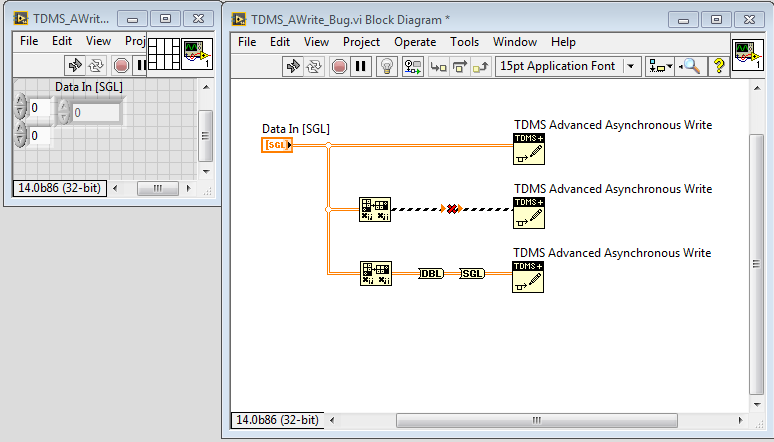
Task: Open View menu in front panel window
Action: click(98, 41)
